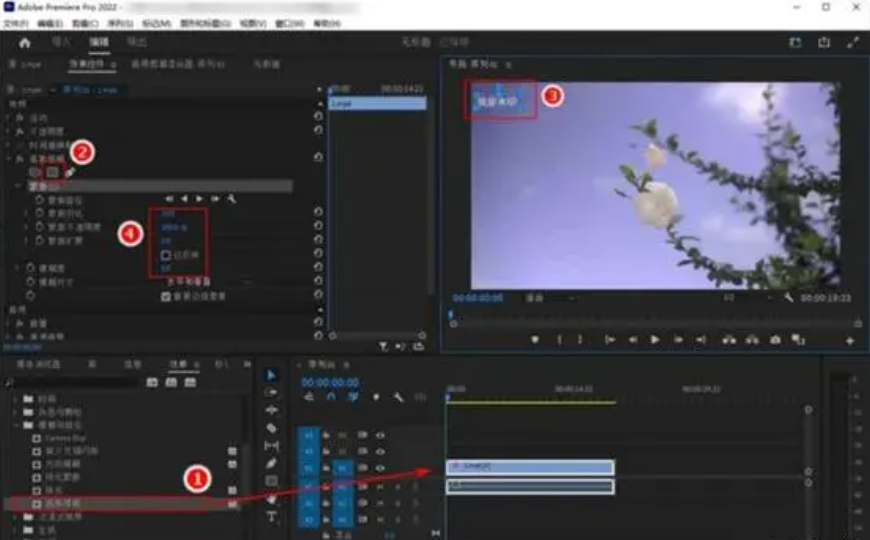Switch to the Import tab

pos(61,42)
